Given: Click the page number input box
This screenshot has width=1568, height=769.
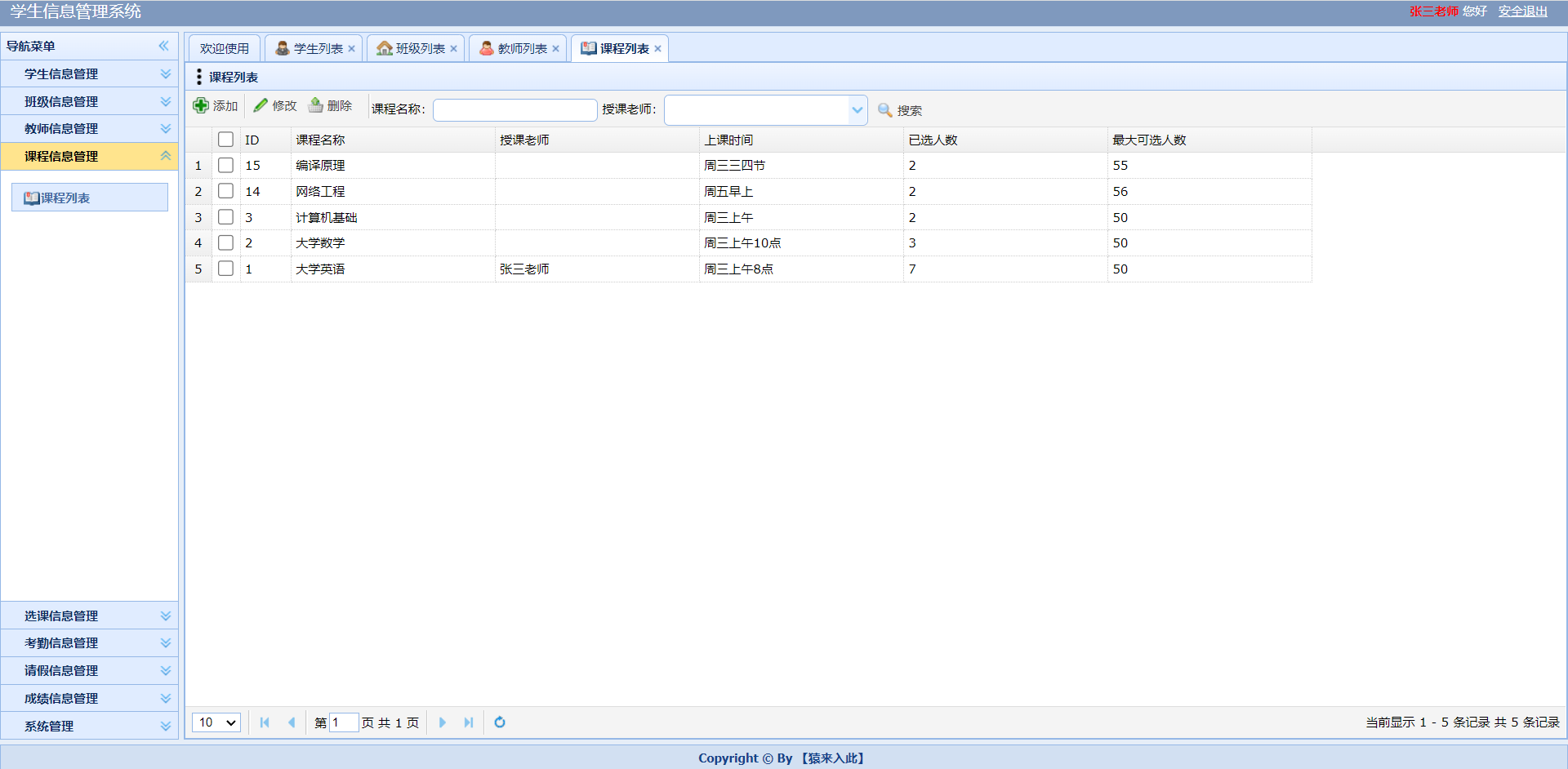Looking at the screenshot, I should point(344,722).
